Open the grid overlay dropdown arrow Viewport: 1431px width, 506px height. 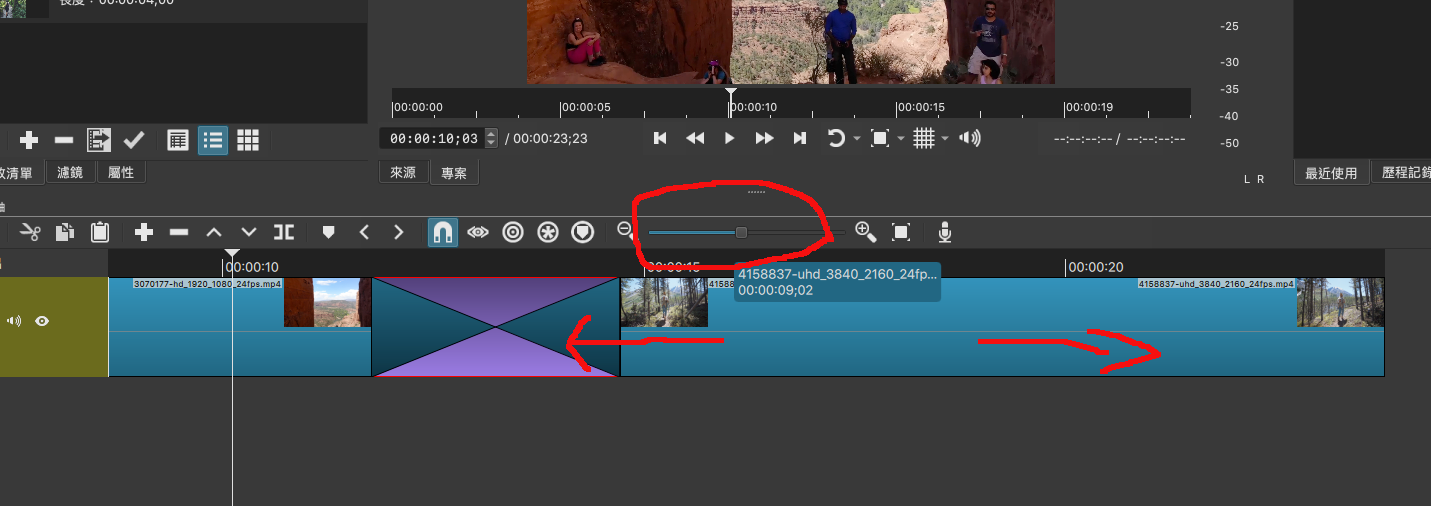945,139
